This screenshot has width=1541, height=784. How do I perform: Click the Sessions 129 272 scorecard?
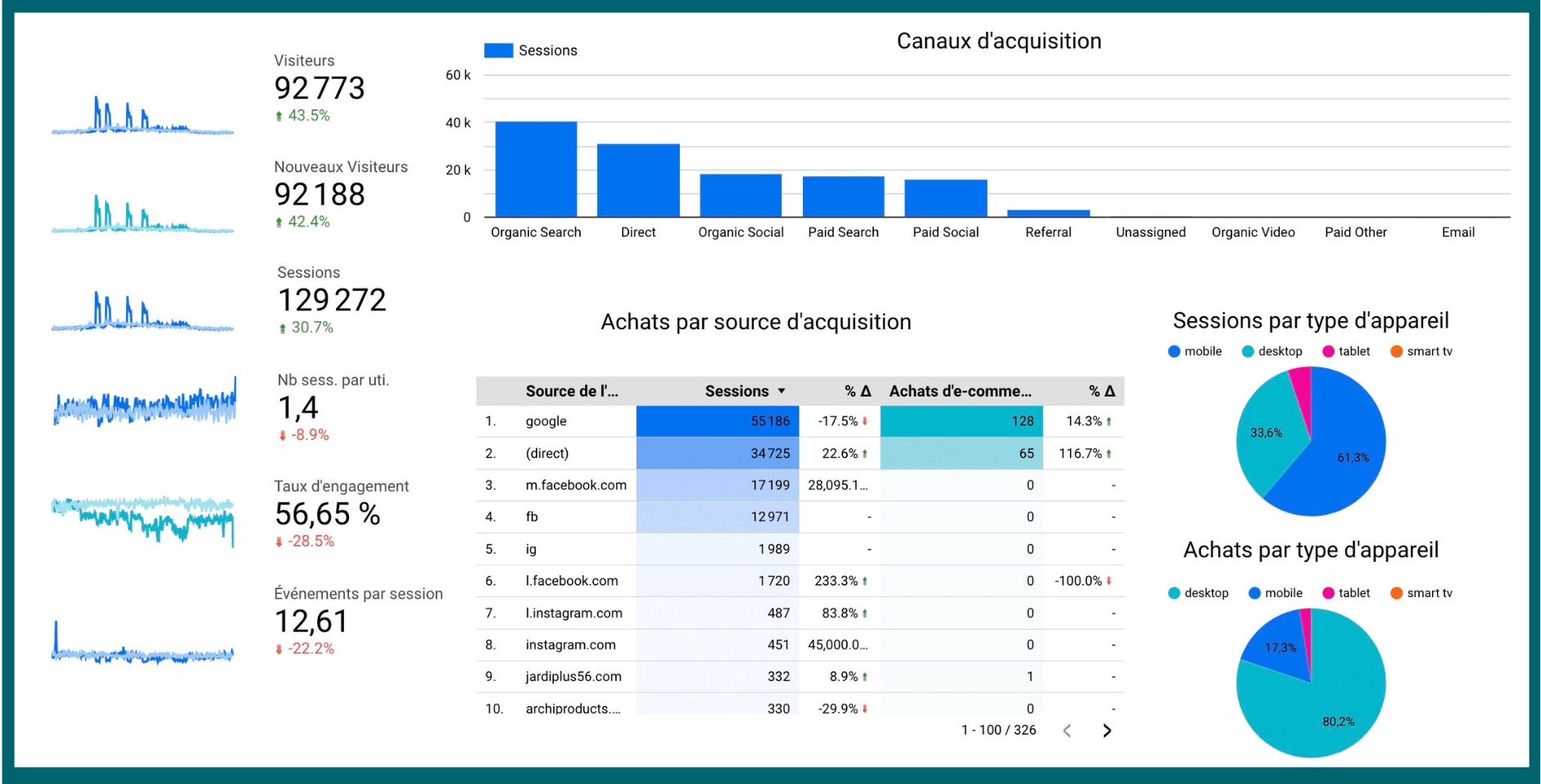(332, 300)
